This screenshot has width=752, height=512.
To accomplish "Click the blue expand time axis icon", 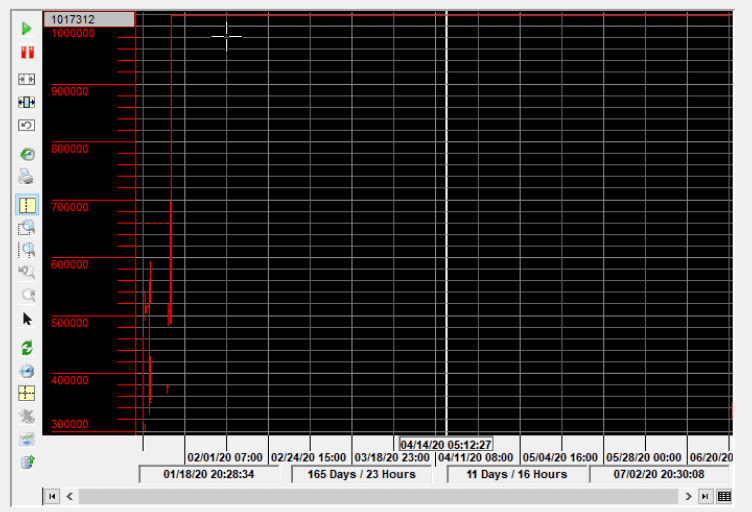I will point(27,102).
